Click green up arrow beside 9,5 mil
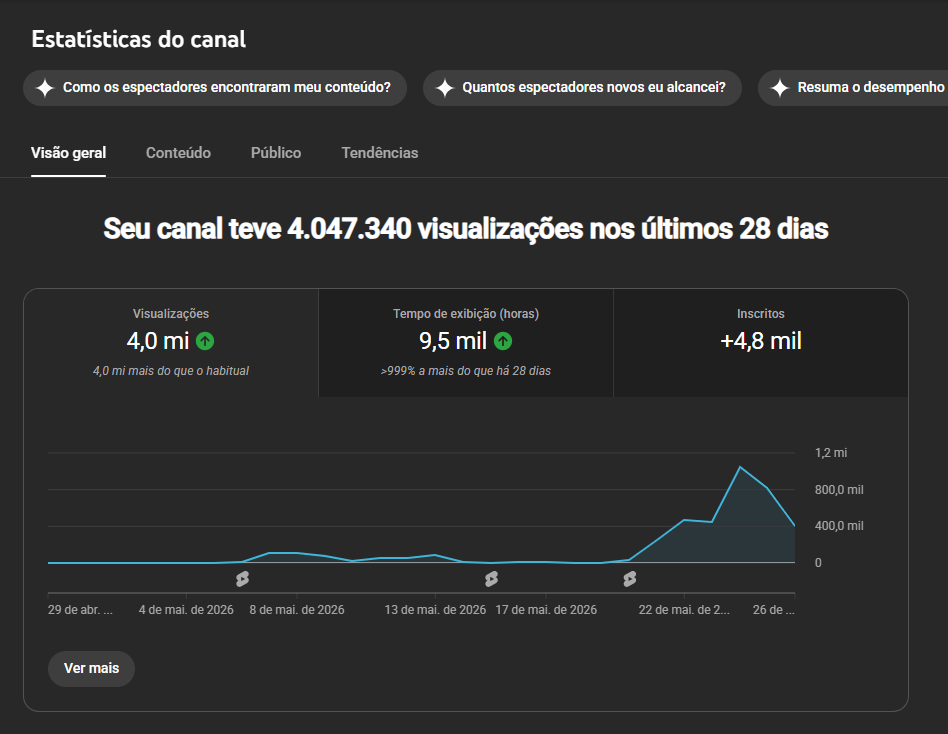 [503, 341]
